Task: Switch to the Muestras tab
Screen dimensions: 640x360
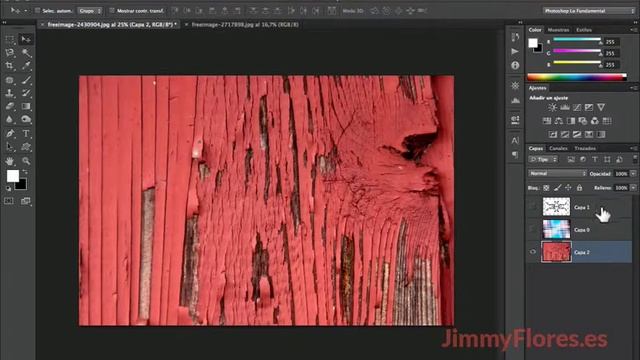Action: click(x=558, y=30)
